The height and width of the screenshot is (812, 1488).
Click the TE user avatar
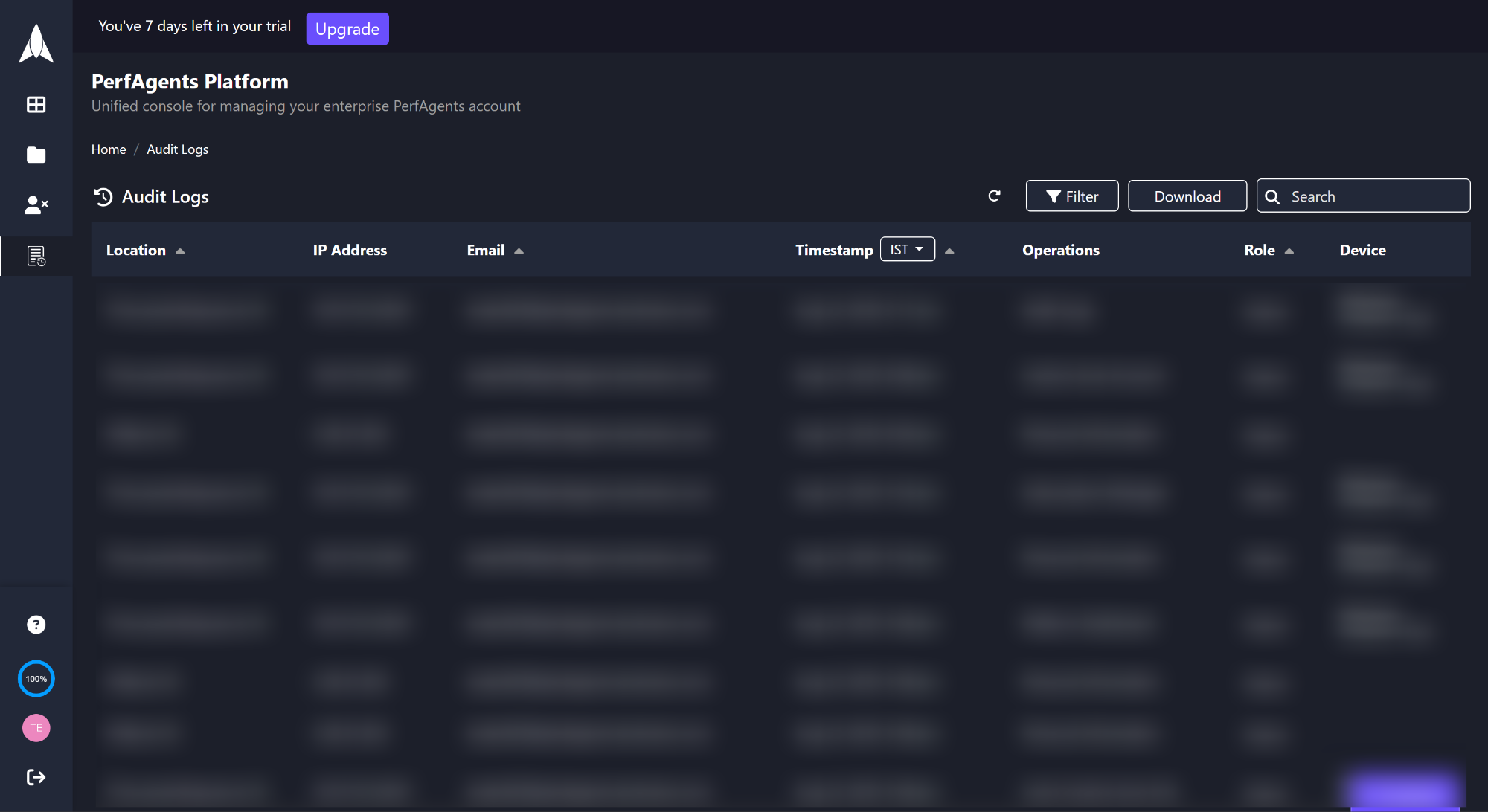coord(36,728)
